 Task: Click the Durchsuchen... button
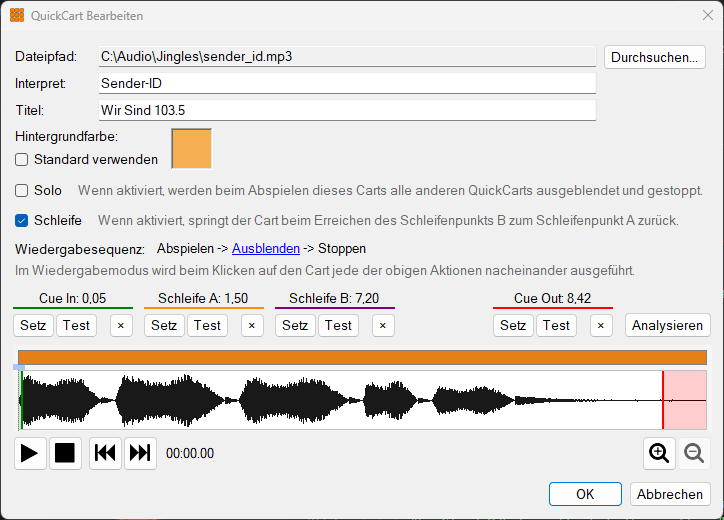click(654, 57)
